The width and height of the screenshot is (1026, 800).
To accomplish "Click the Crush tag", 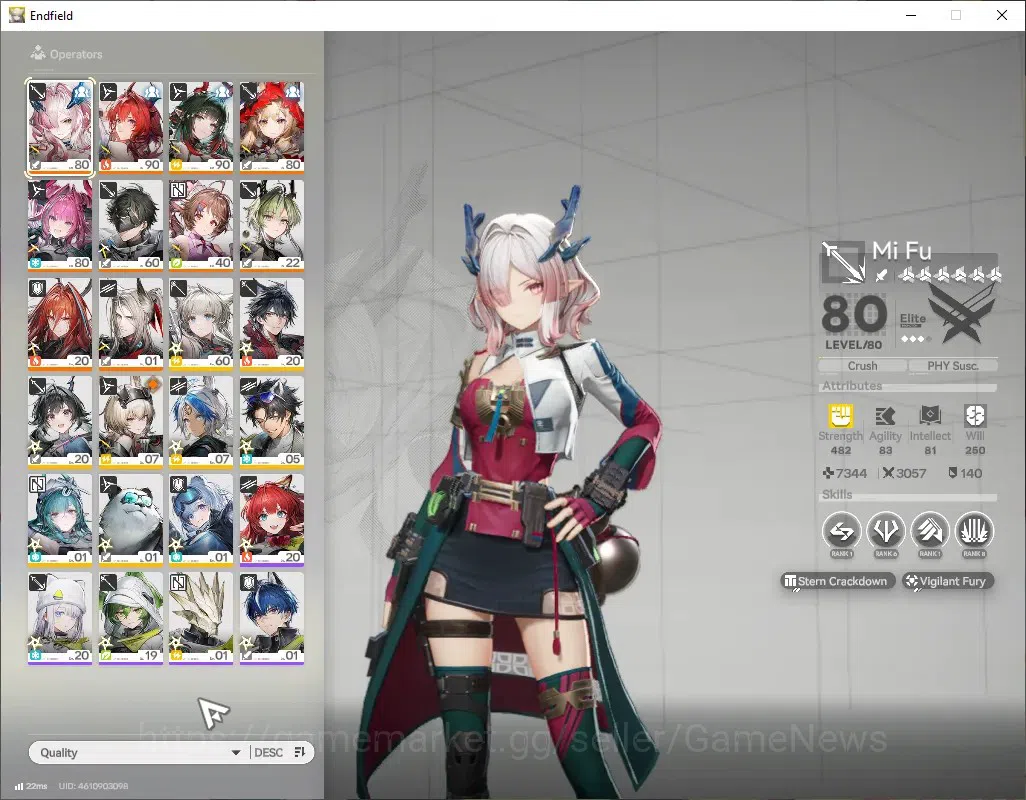I will (862, 366).
